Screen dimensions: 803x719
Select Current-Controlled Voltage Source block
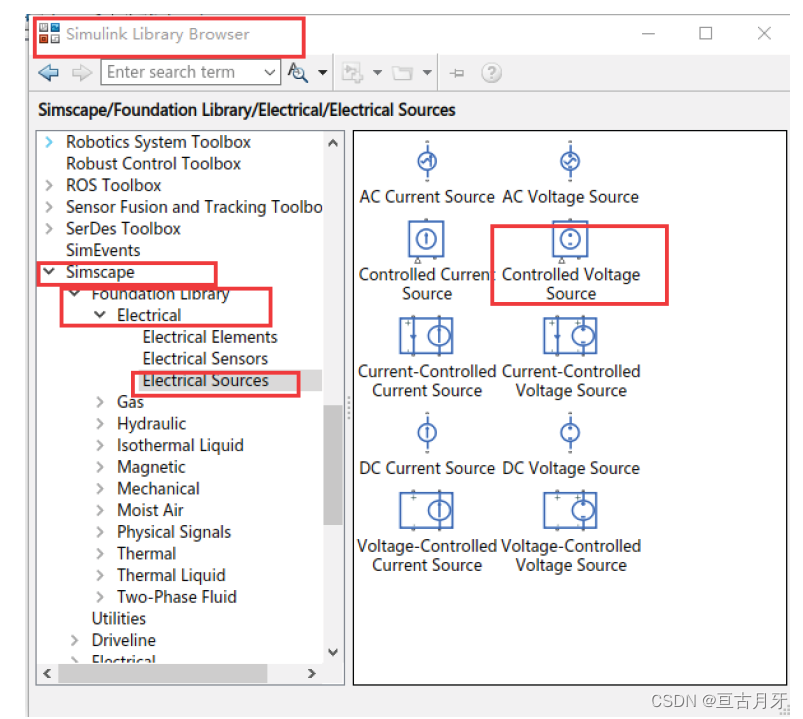571,358
